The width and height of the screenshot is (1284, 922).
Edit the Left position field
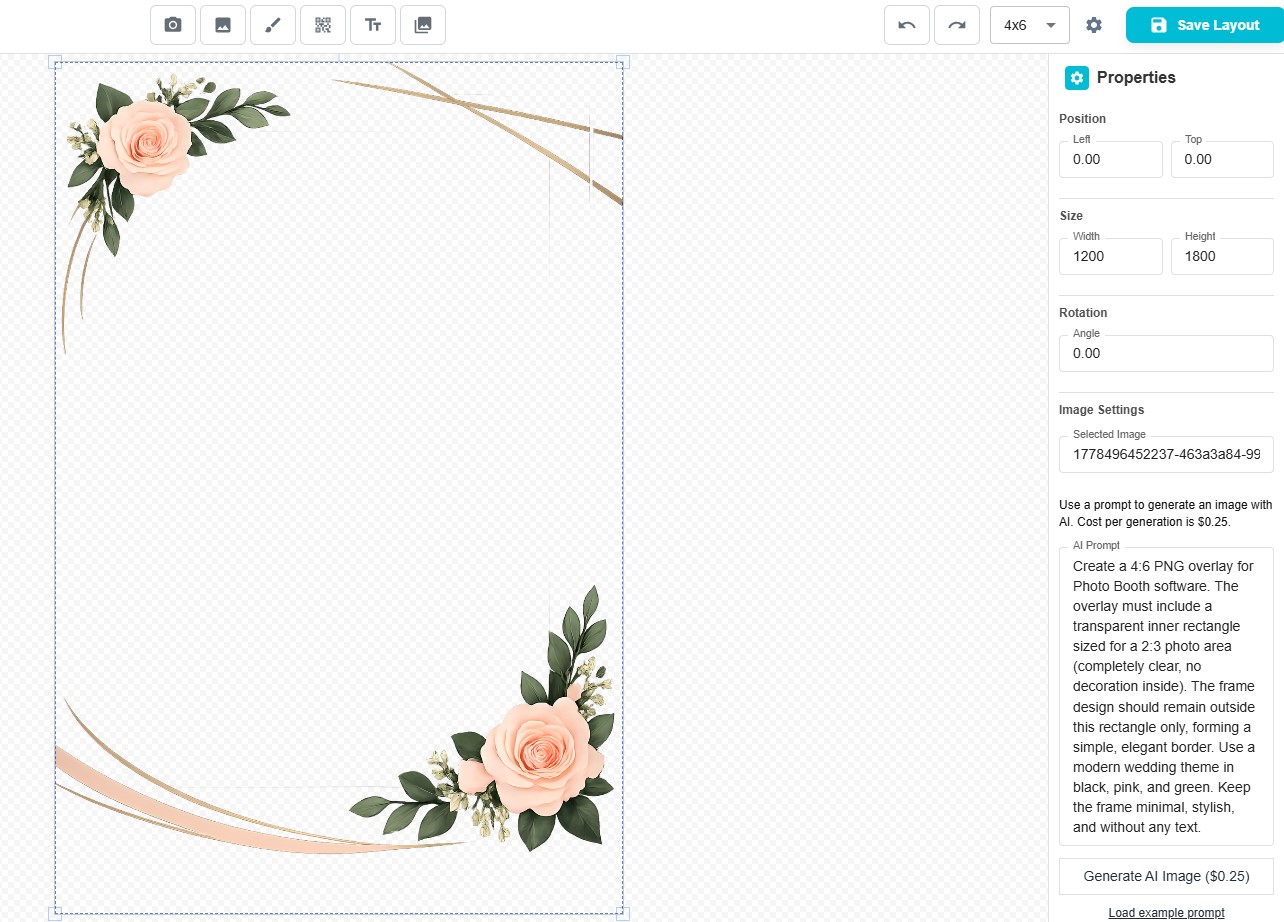click(x=1111, y=159)
